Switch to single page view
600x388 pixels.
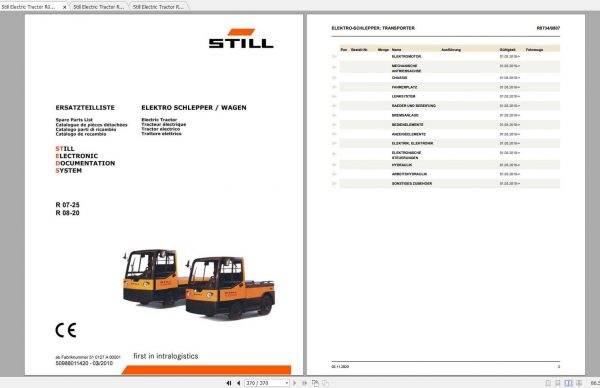pos(548,383)
